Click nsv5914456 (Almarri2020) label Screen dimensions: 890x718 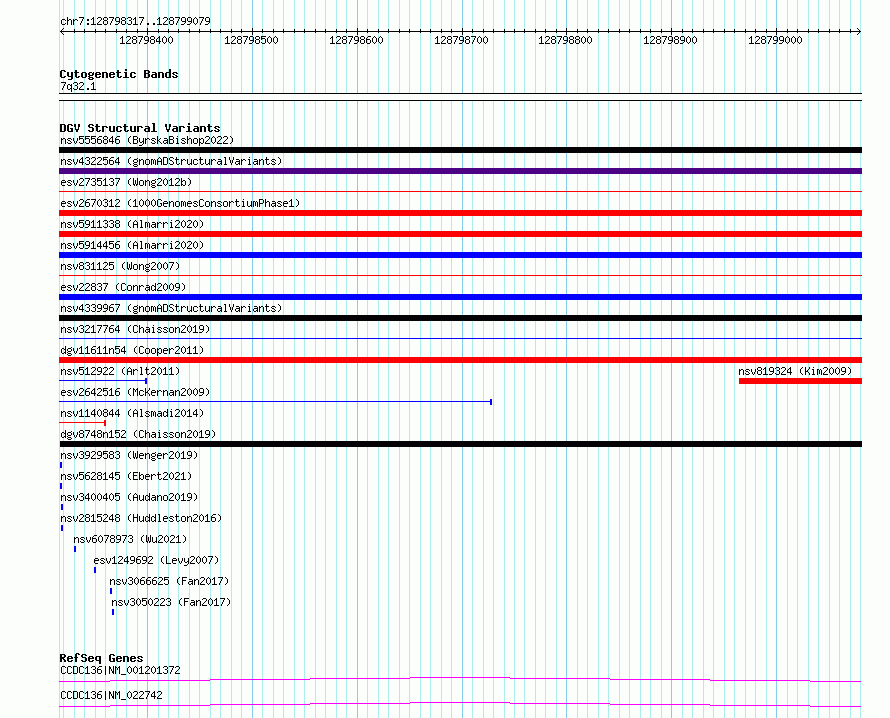pyautogui.click(x=132, y=245)
